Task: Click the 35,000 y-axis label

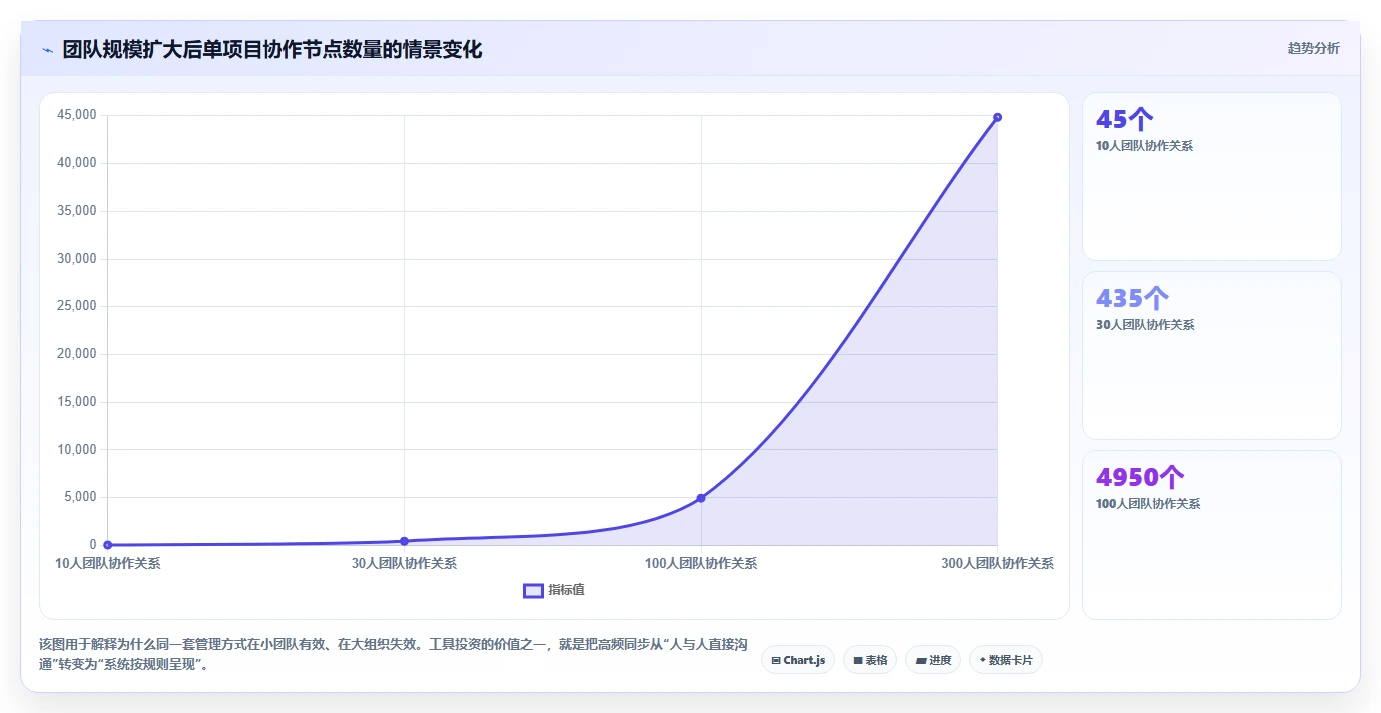Action: [x=77, y=211]
